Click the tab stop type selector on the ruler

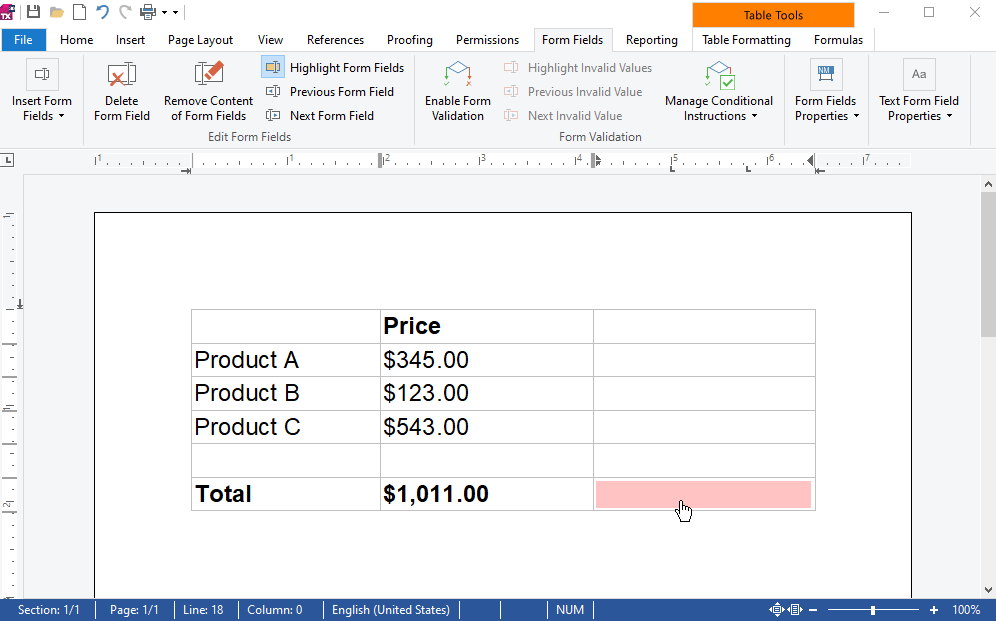click(7, 160)
